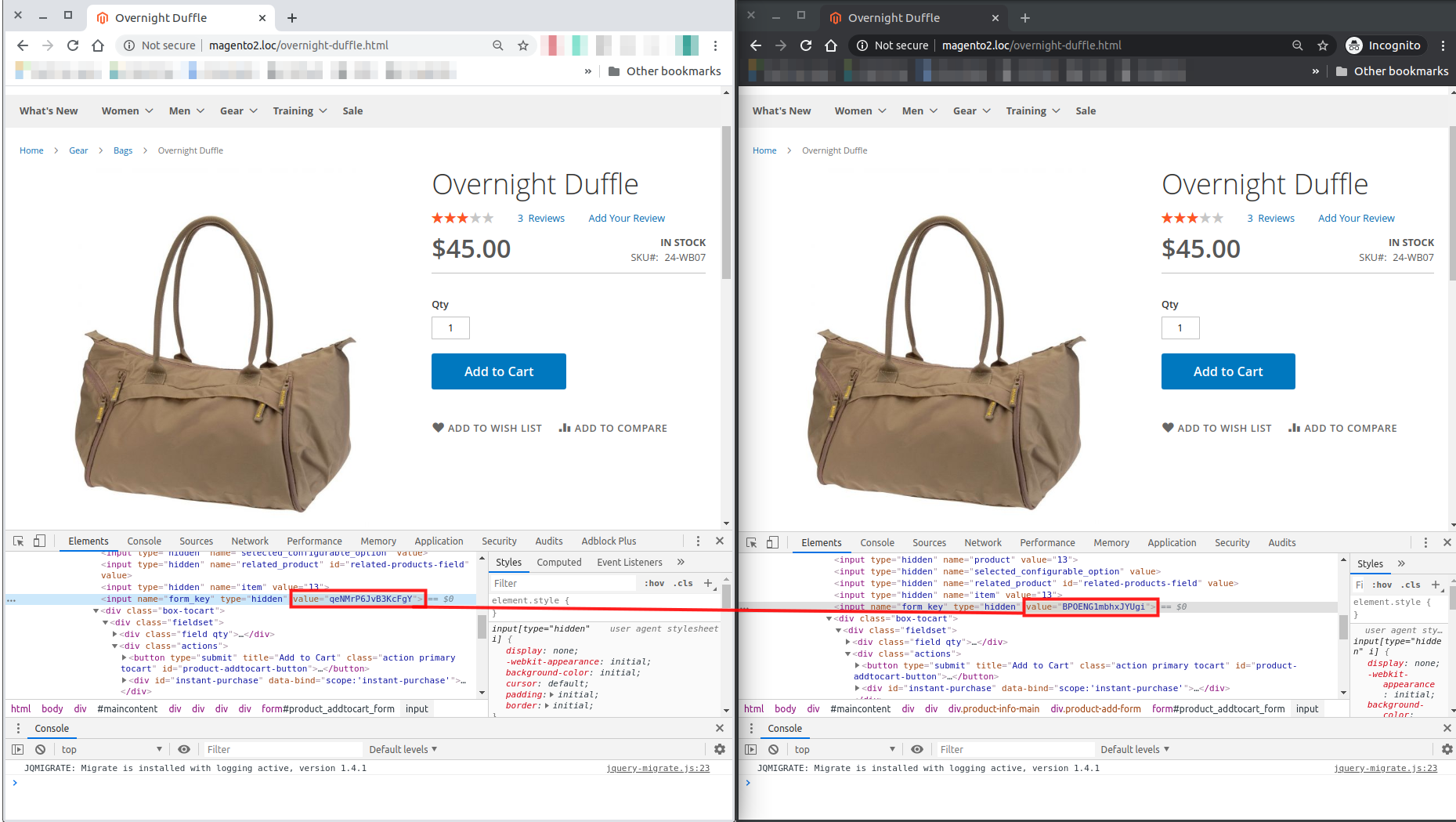Show more Styles tabs in left DevTools
The width and height of the screenshot is (1456, 822).
[681, 562]
